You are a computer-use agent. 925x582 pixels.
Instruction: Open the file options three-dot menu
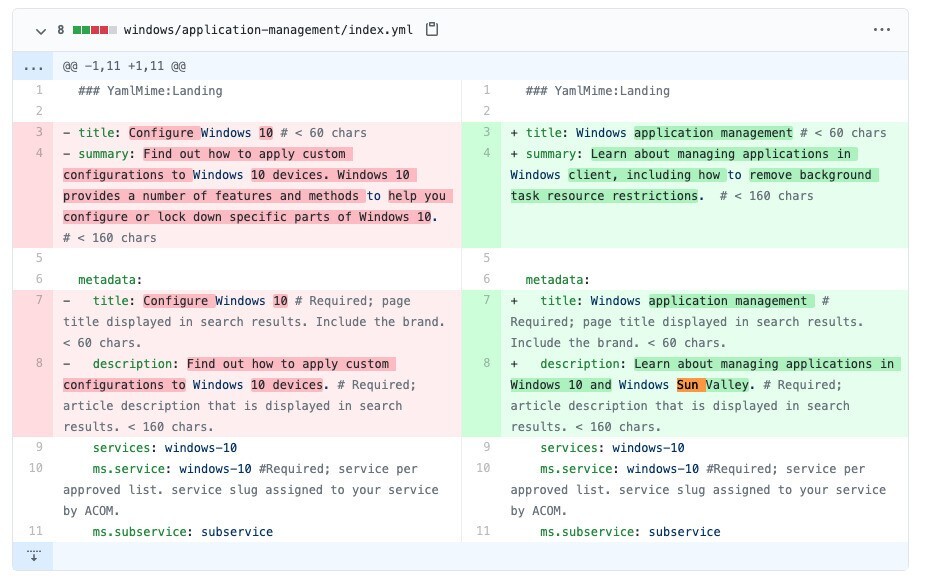(881, 30)
